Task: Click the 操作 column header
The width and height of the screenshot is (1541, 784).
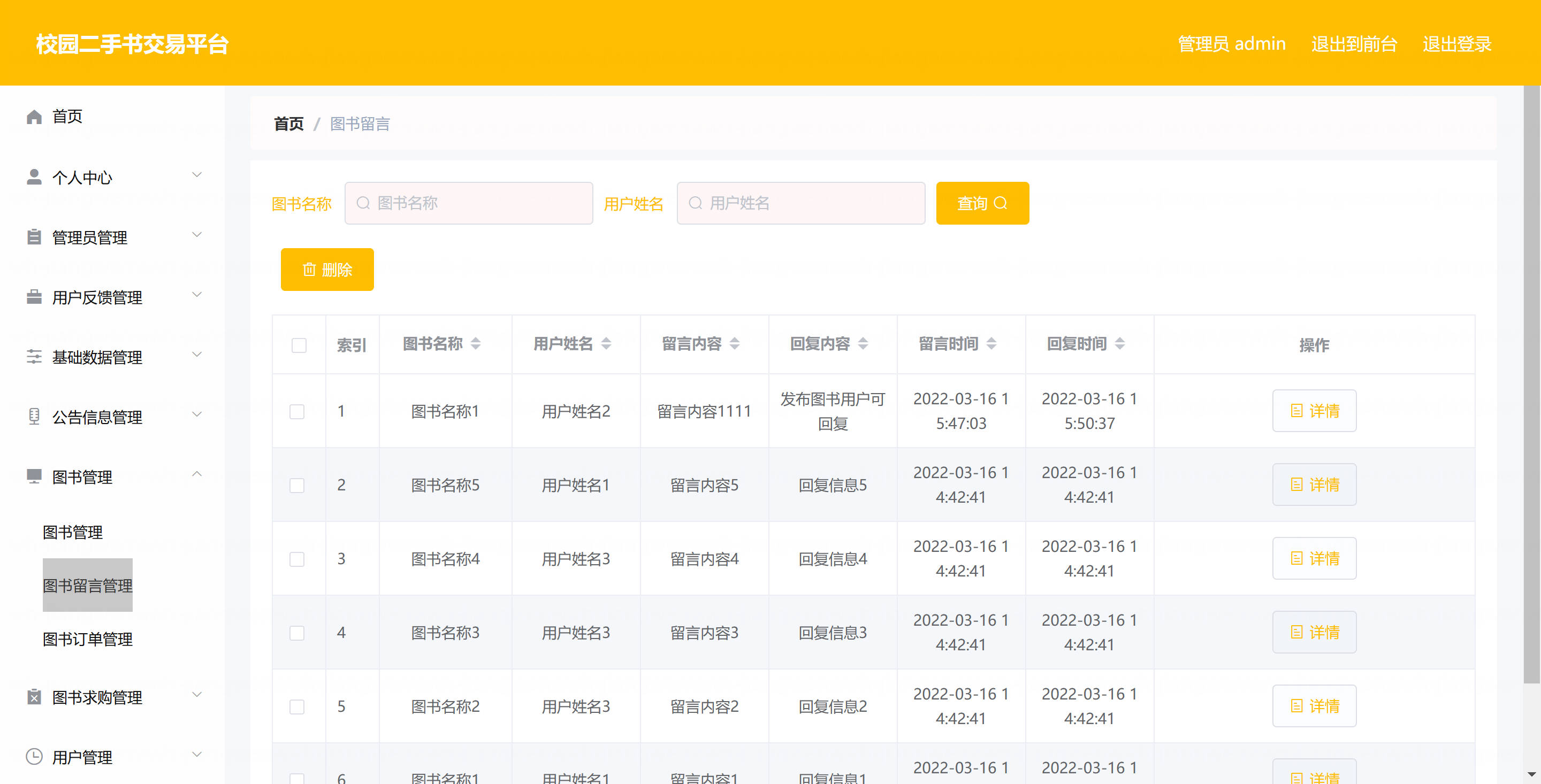Action: point(1314,345)
